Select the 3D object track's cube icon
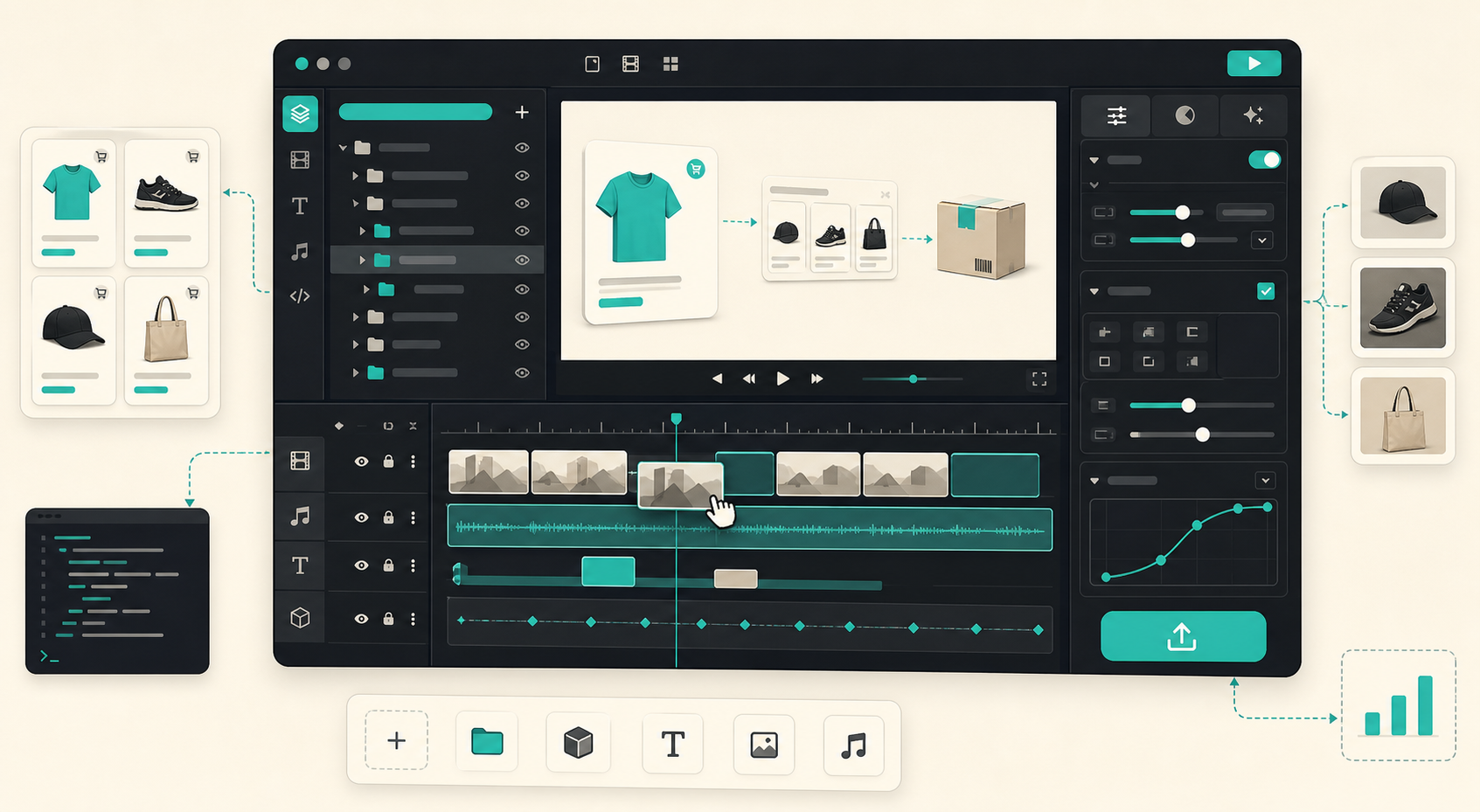This screenshot has height=812, width=1480. point(300,618)
